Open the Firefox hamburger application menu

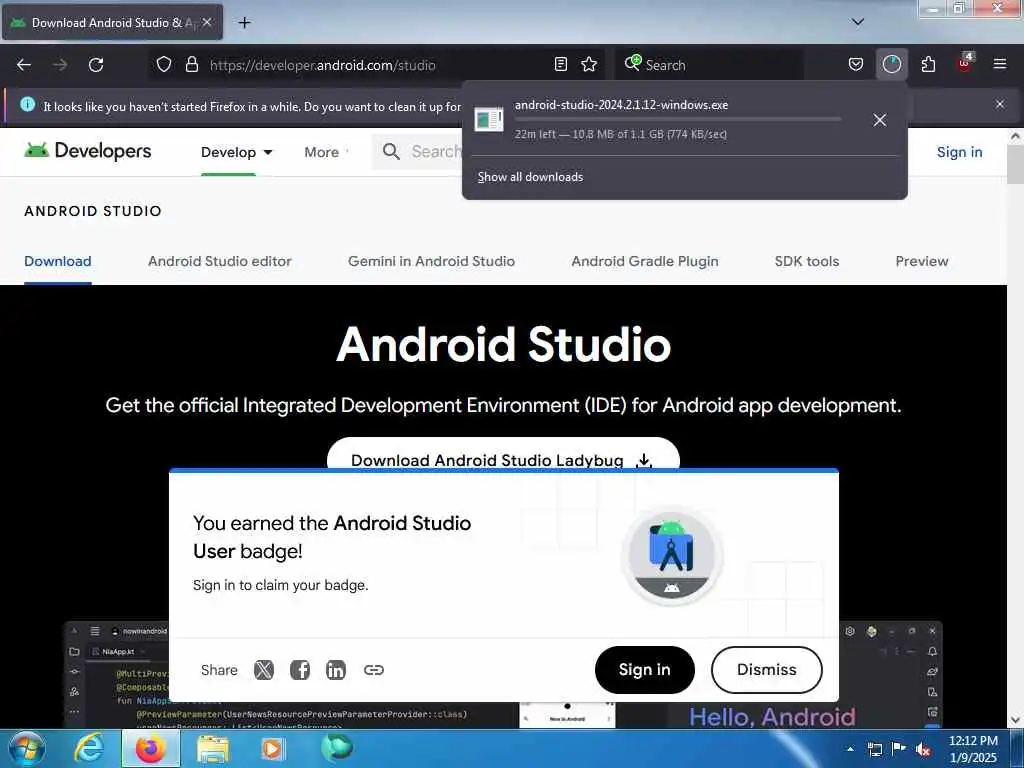pos(999,65)
